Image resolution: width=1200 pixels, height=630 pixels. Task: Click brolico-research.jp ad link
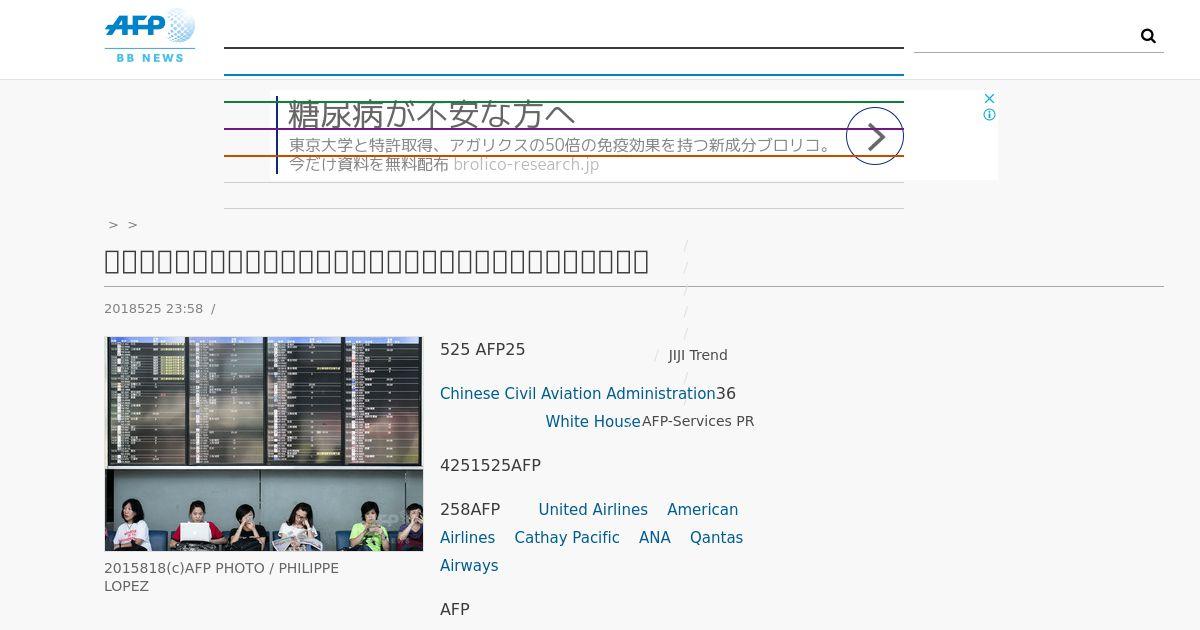pyautogui.click(x=526, y=164)
